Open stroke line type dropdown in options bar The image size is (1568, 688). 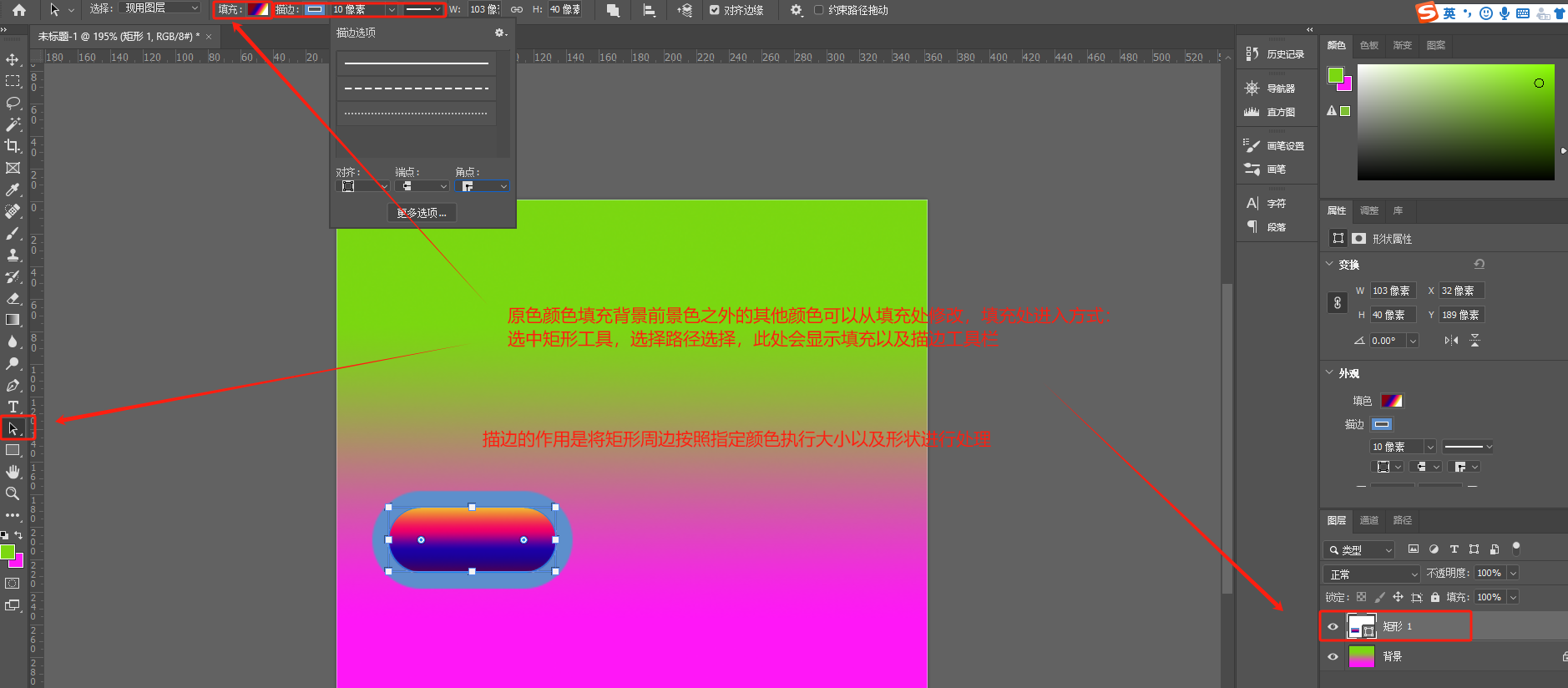pos(423,10)
